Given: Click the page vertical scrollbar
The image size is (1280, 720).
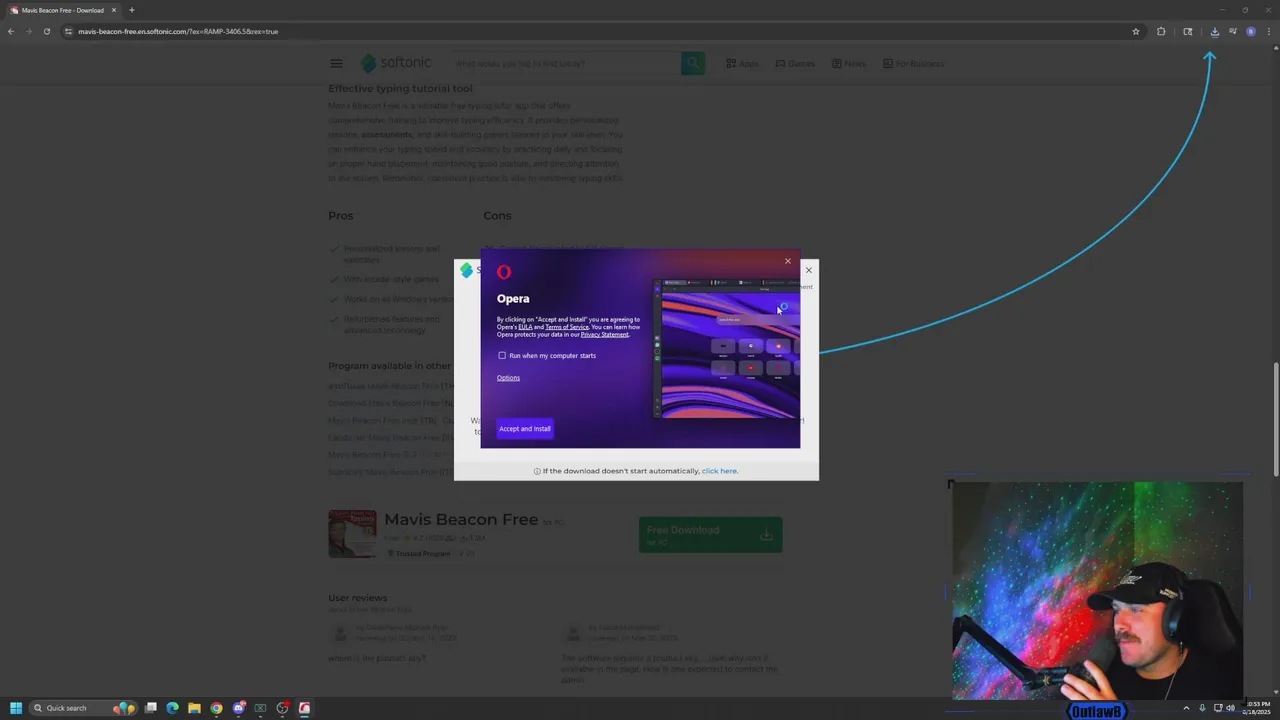Looking at the screenshot, I should (x=1275, y=420).
